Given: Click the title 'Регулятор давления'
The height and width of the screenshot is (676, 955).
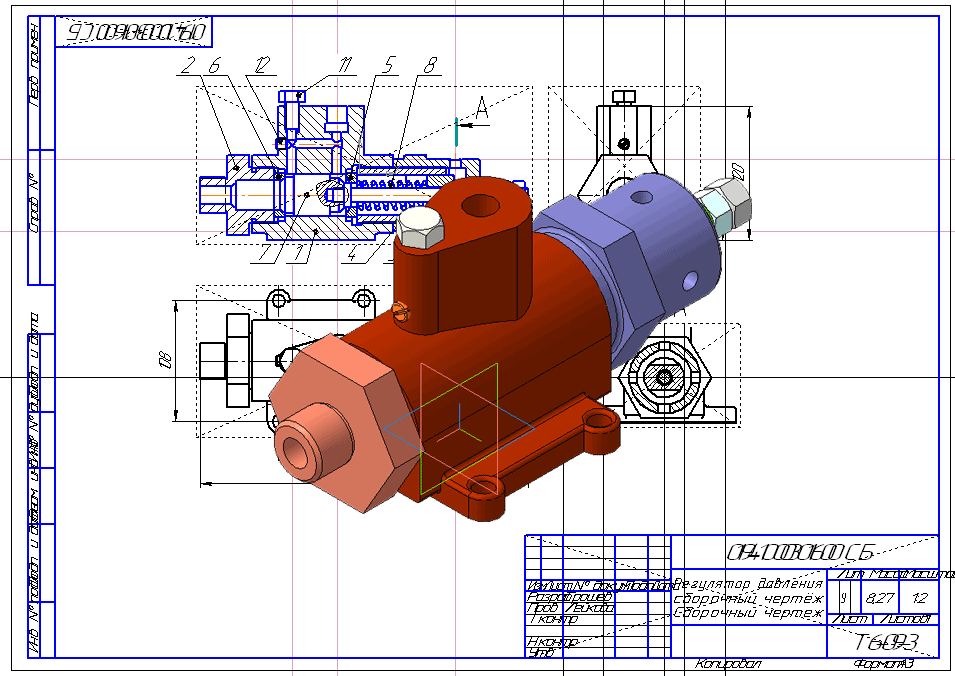Looking at the screenshot, I should (749, 583).
